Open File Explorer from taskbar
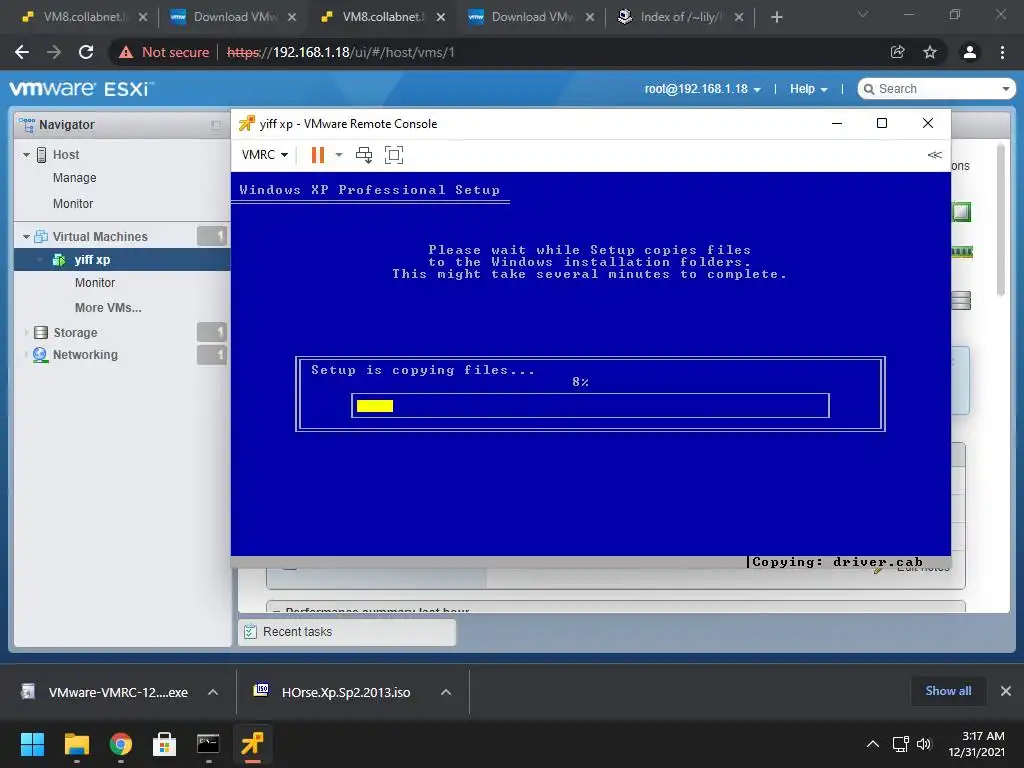Image resolution: width=1024 pixels, height=768 pixels. tap(76, 744)
